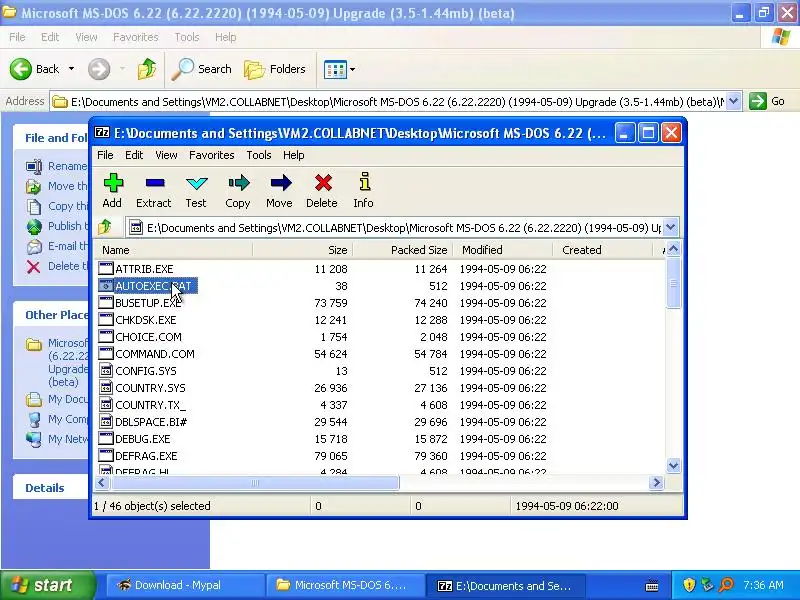Select the BUSETUP.EXE file
Viewport: 800px width, 600px height.
148,303
